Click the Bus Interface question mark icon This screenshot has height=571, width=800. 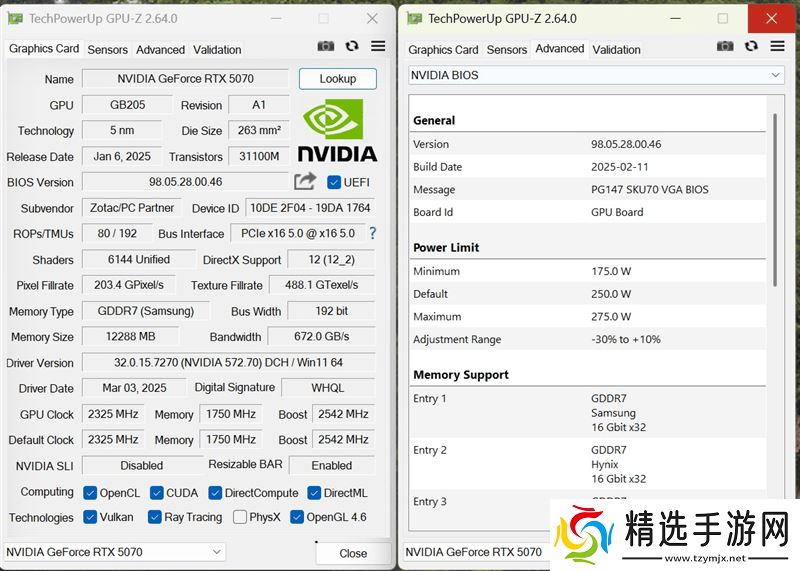pyautogui.click(x=373, y=233)
